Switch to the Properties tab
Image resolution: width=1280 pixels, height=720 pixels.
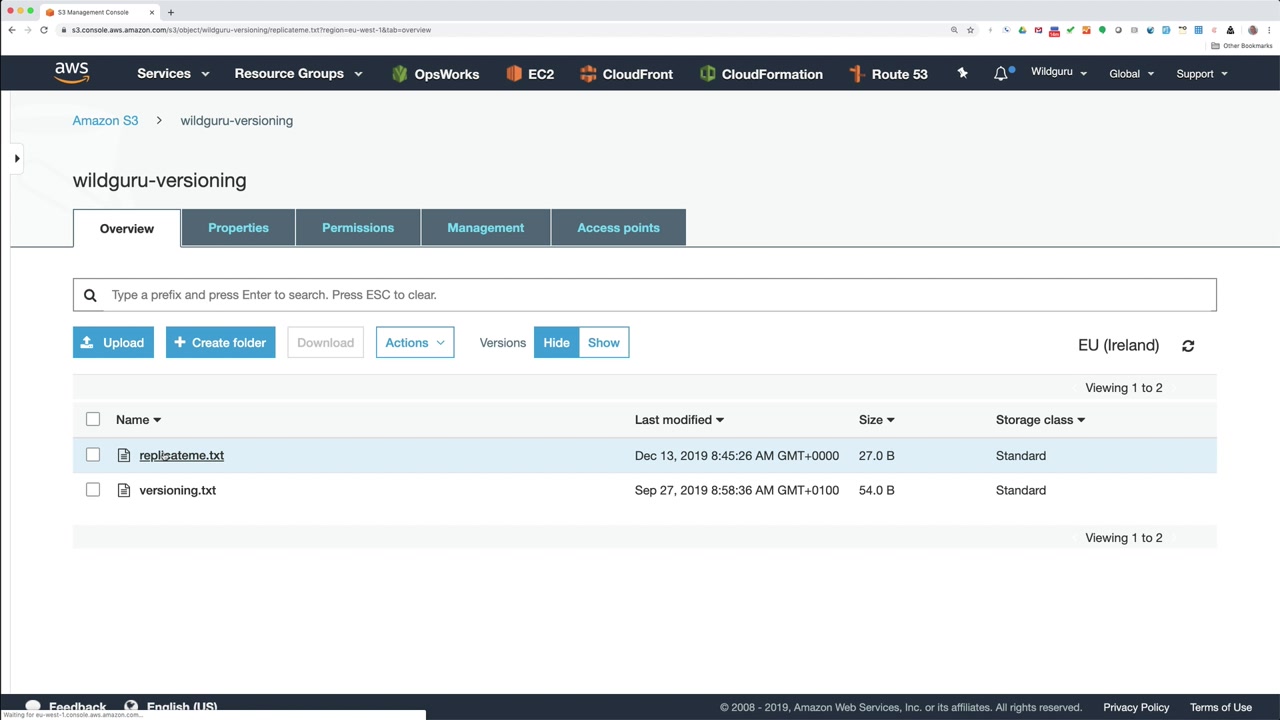(x=238, y=228)
